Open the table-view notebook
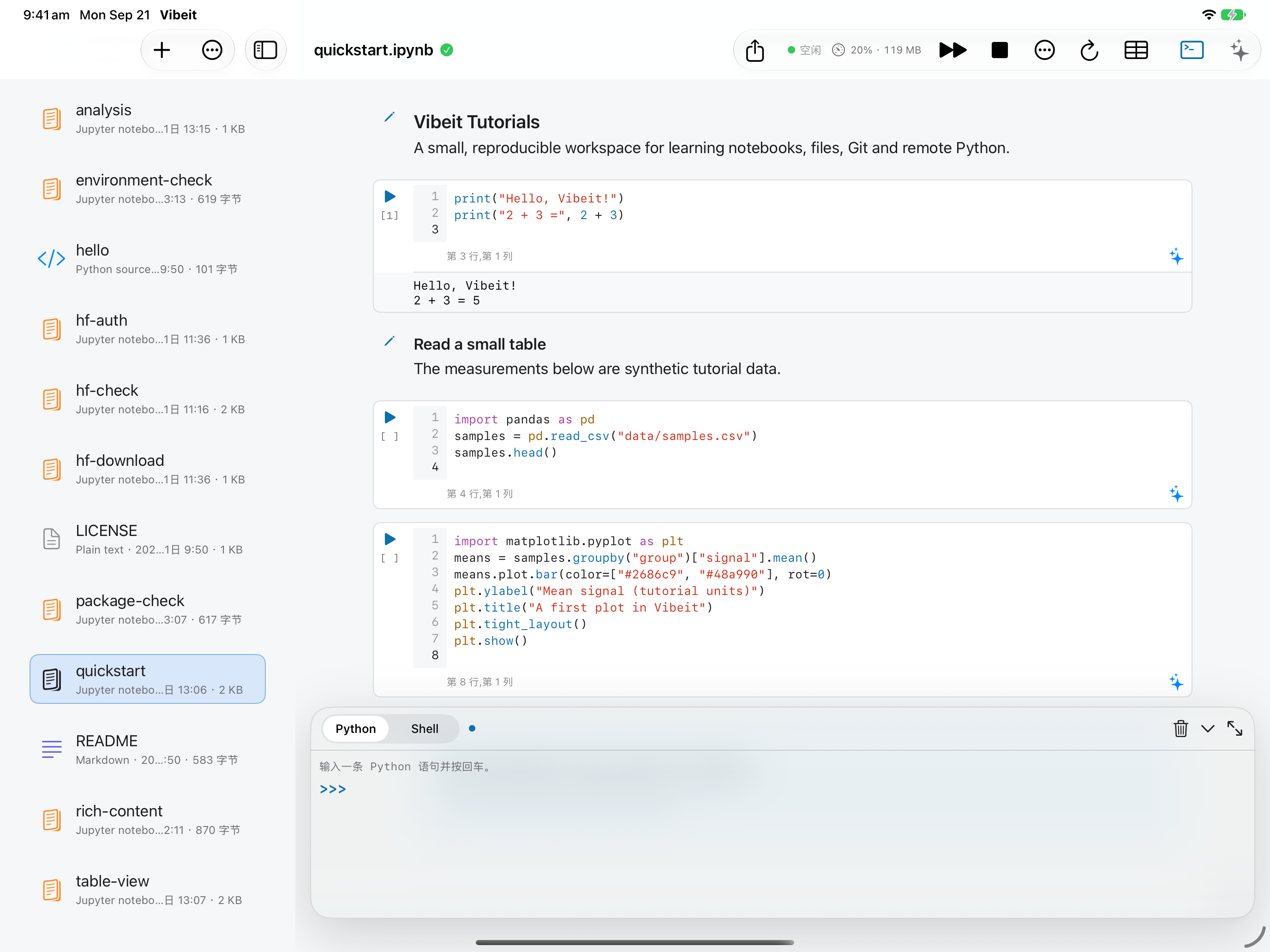The height and width of the screenshot is (952, 1270). [148, 889]
